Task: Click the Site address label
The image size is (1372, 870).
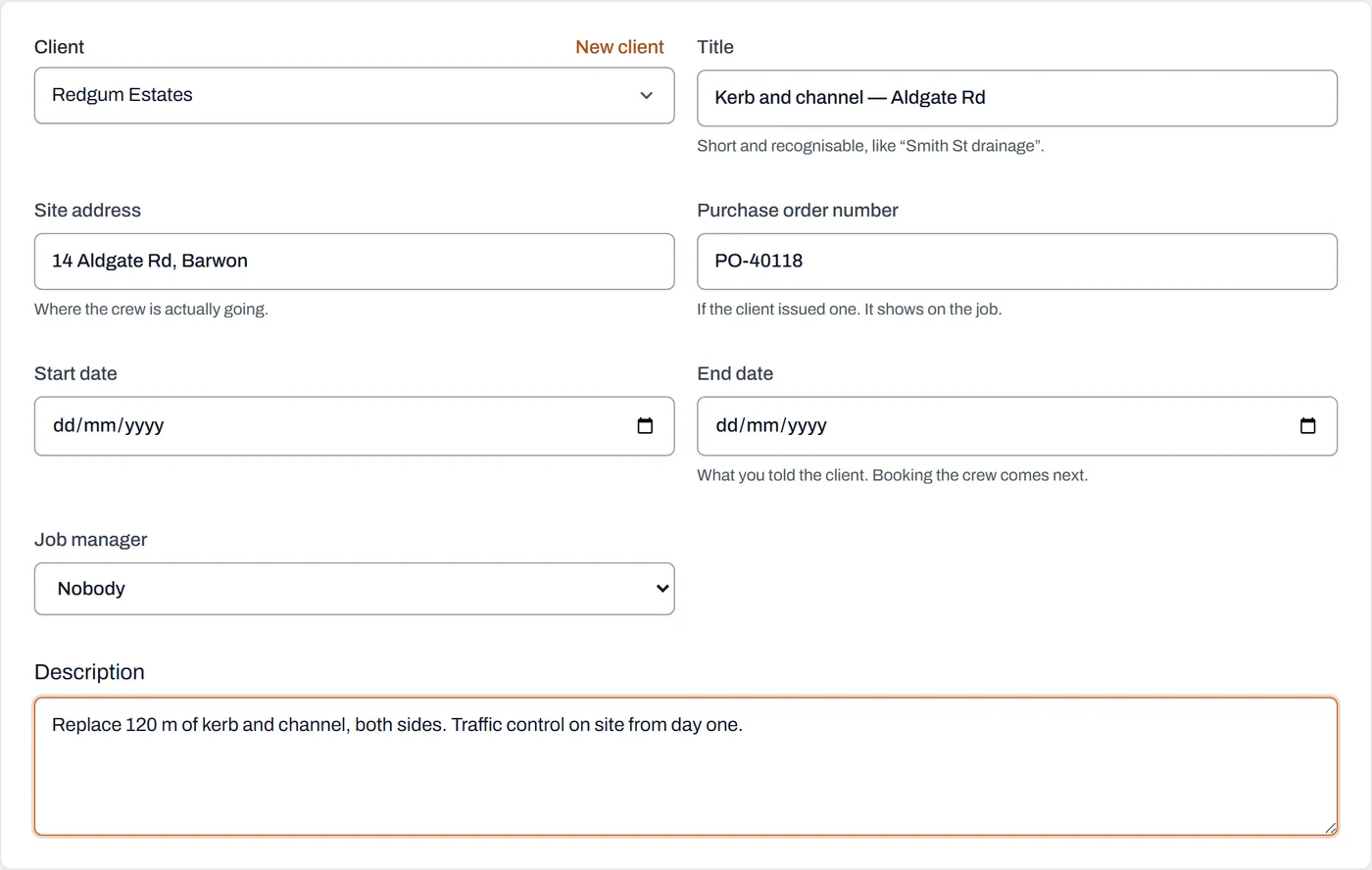Action: tap(87, 211)
